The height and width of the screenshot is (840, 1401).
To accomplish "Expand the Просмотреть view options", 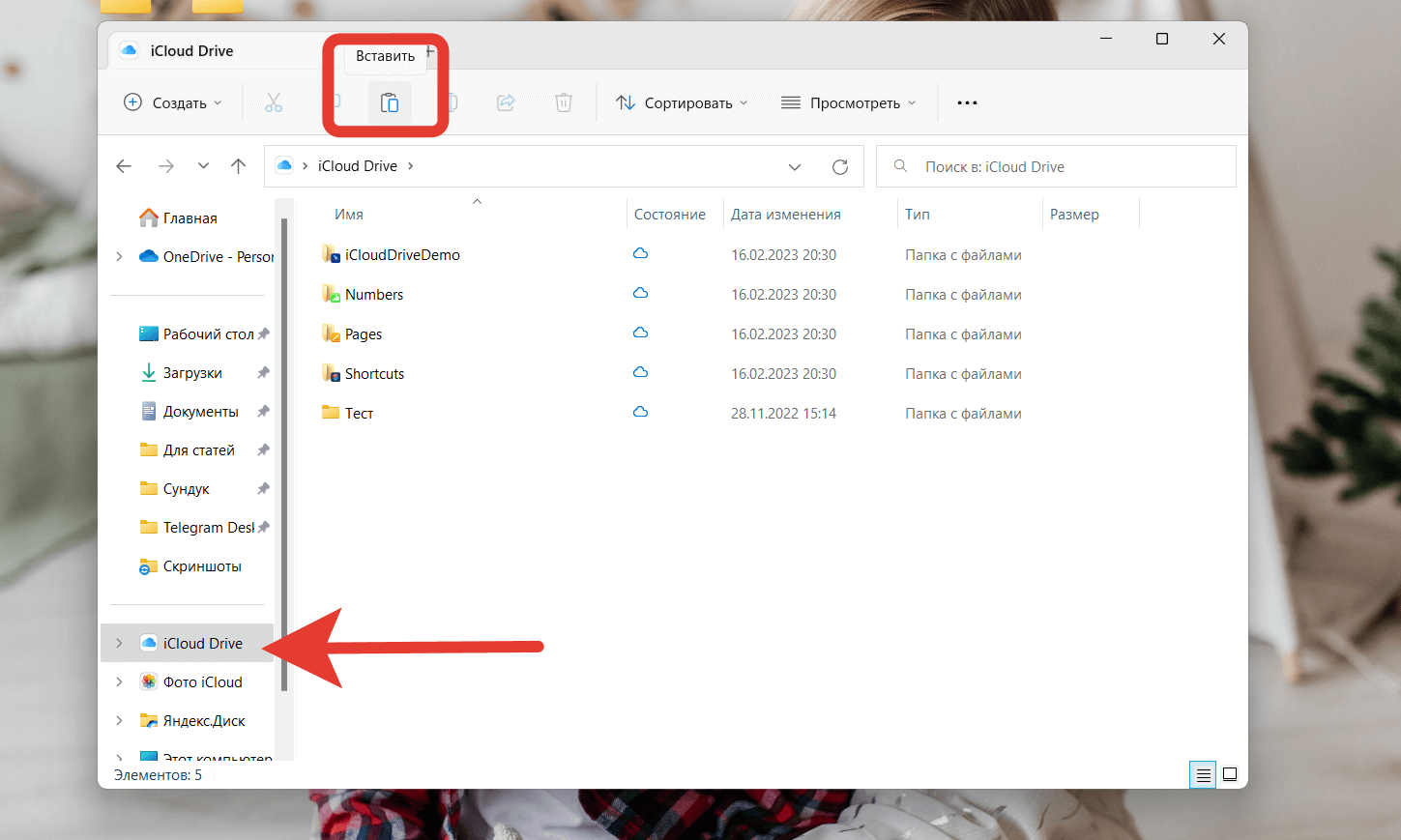I will (x=848, y=102).
